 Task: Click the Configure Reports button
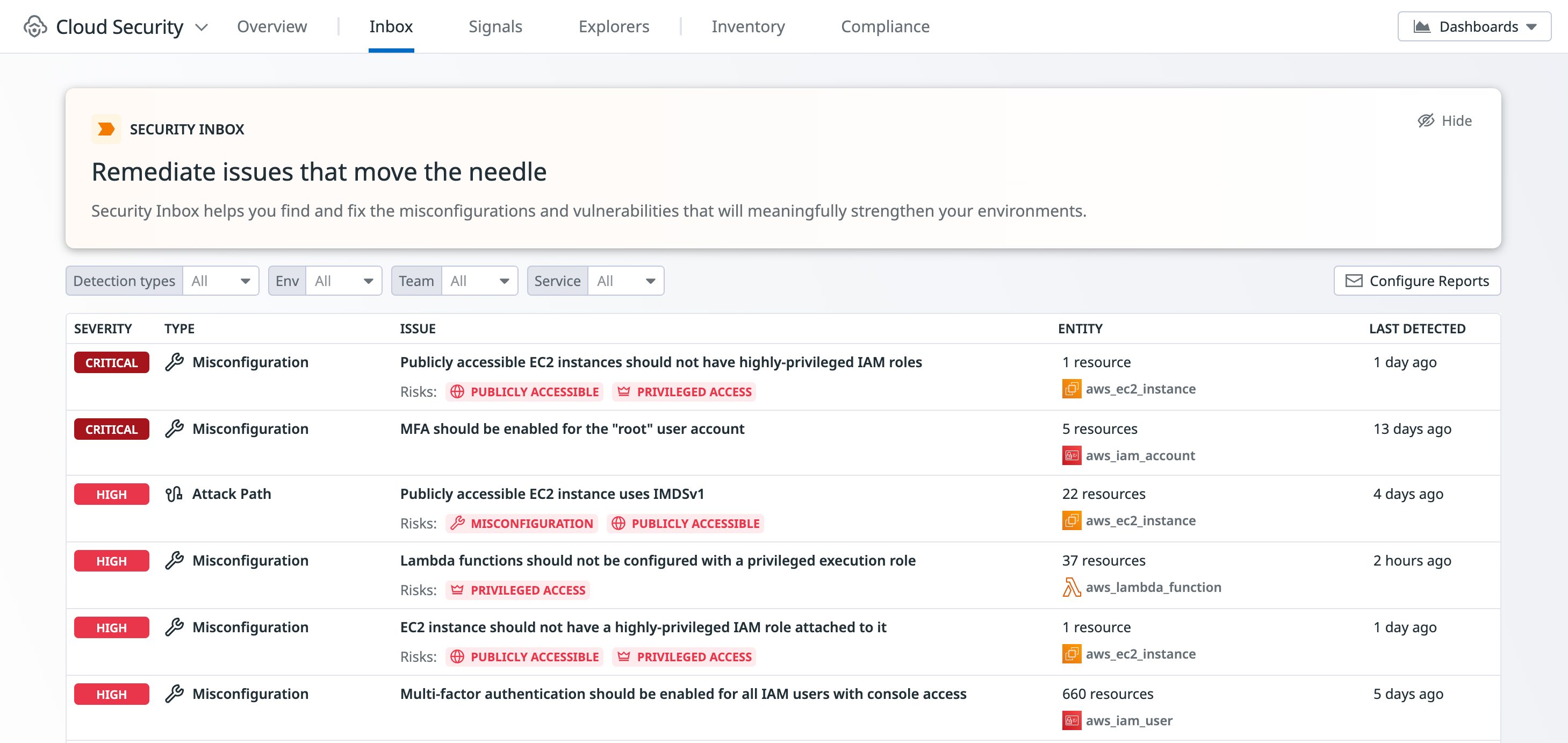tap(1416, 281)
